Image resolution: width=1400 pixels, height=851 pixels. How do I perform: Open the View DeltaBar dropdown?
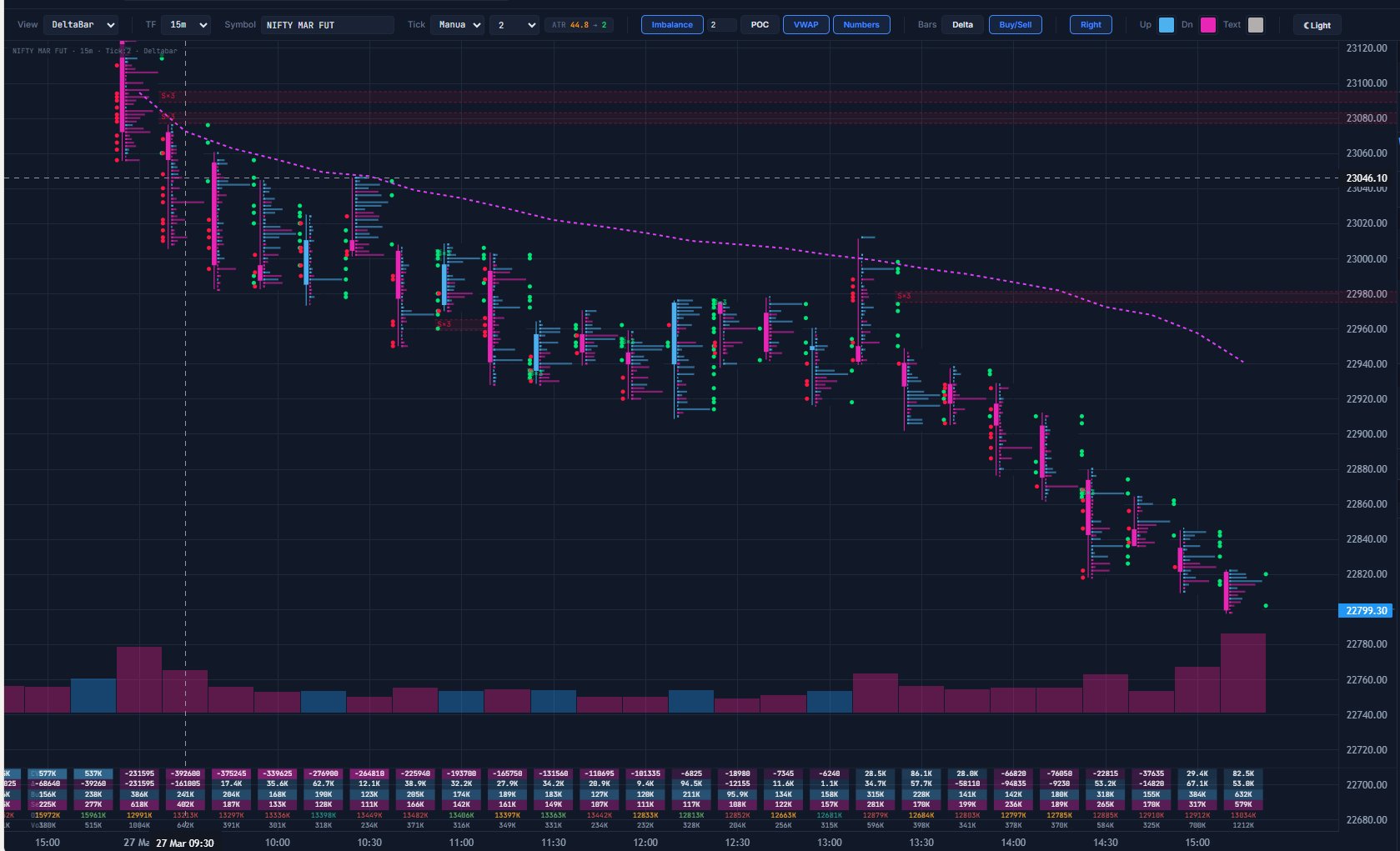pos(81,25)
